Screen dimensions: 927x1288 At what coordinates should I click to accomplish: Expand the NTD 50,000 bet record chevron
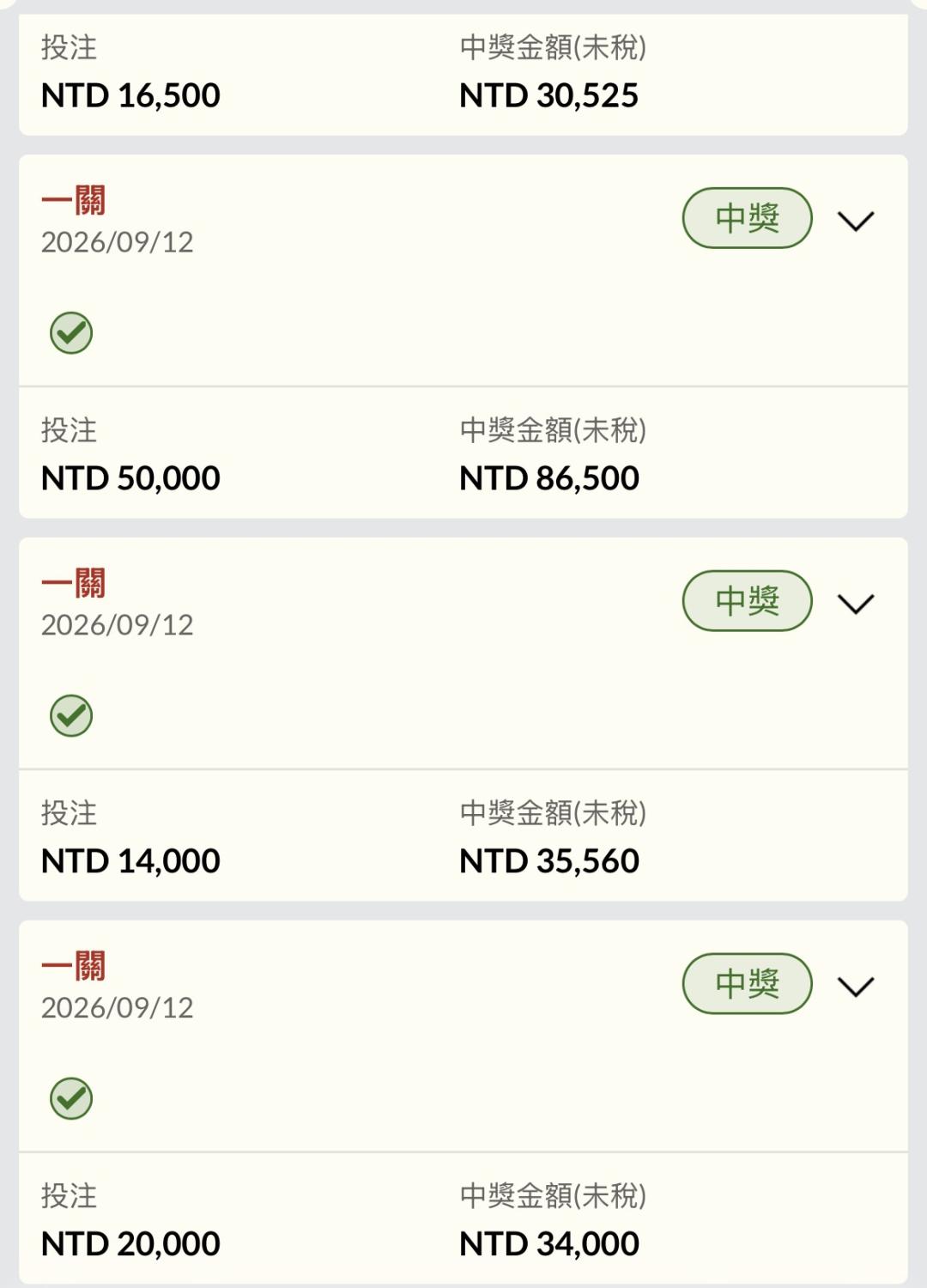(x=856, y=221)
